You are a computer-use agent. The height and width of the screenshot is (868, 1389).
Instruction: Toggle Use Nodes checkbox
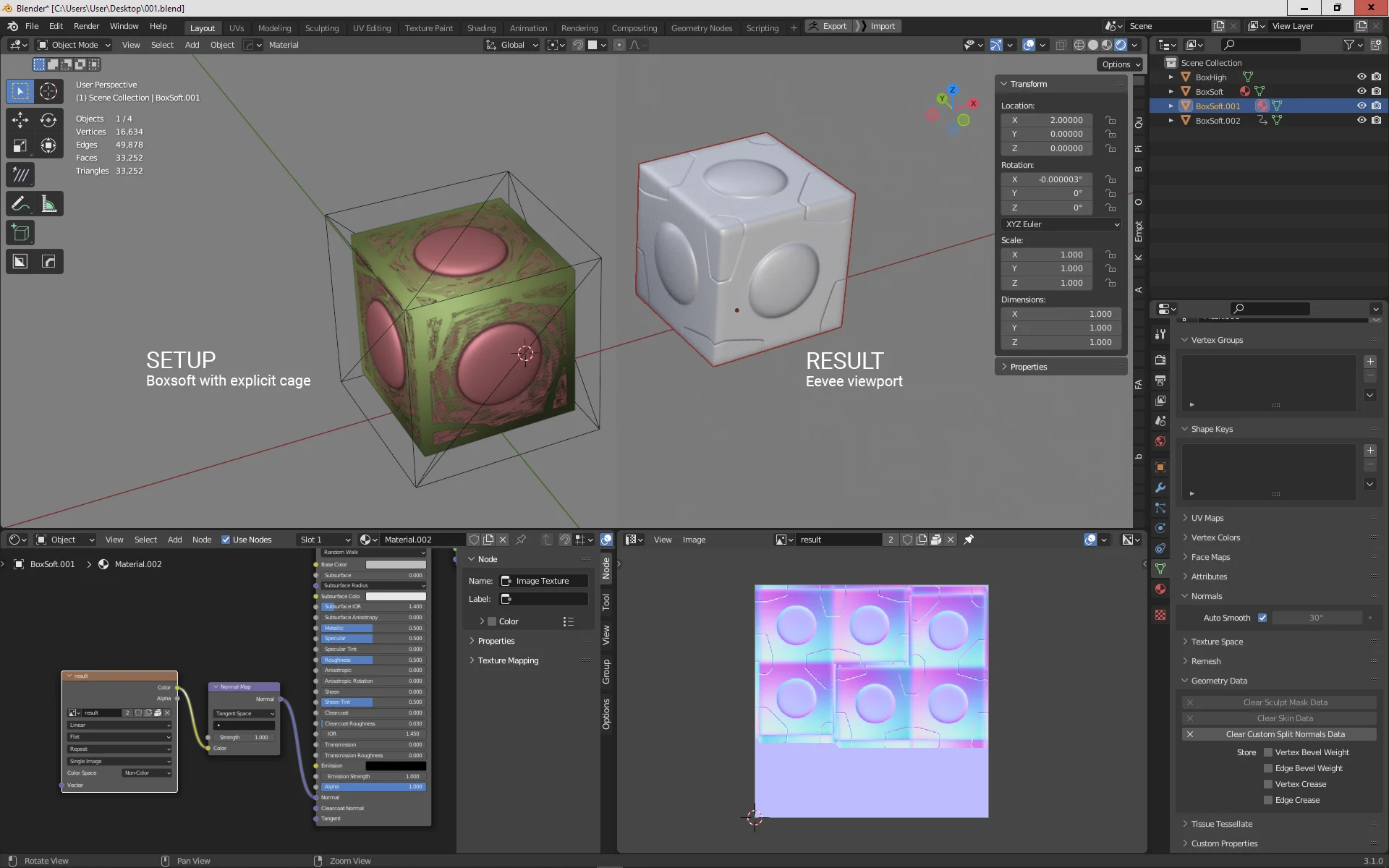226,540
